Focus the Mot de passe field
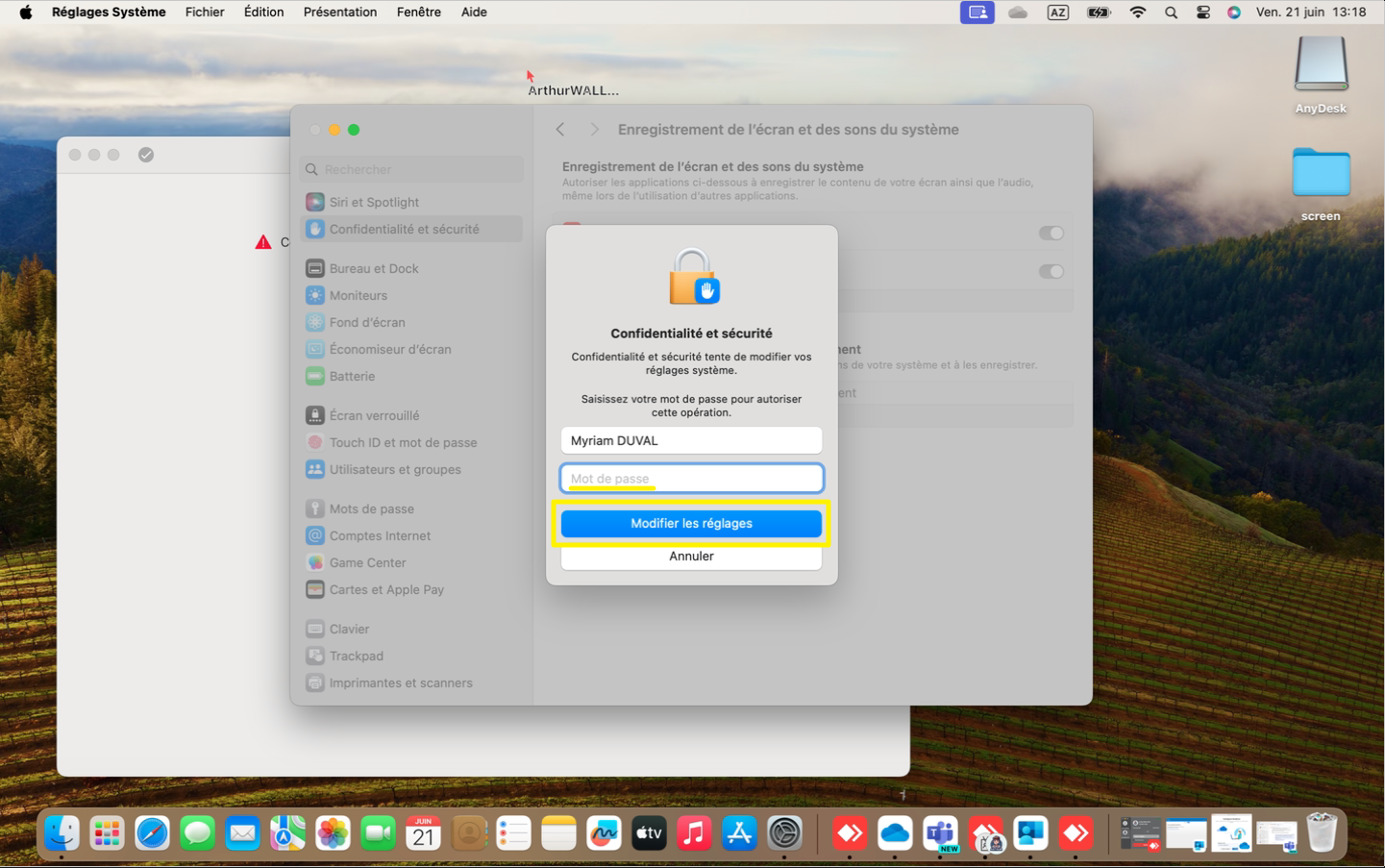Screen dimensions: 1385x868 [691, 479]
